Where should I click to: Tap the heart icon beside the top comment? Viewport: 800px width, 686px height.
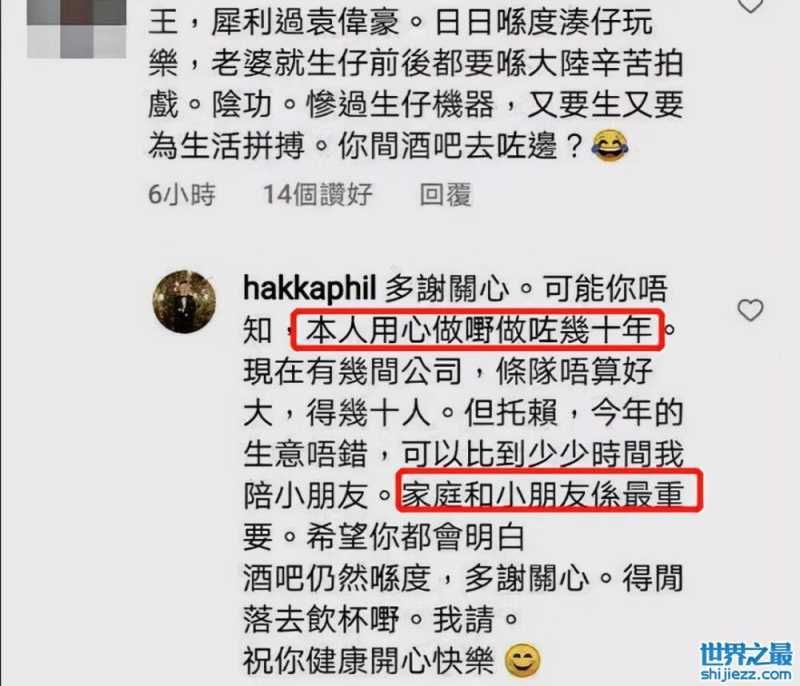(x=750, y=5)
